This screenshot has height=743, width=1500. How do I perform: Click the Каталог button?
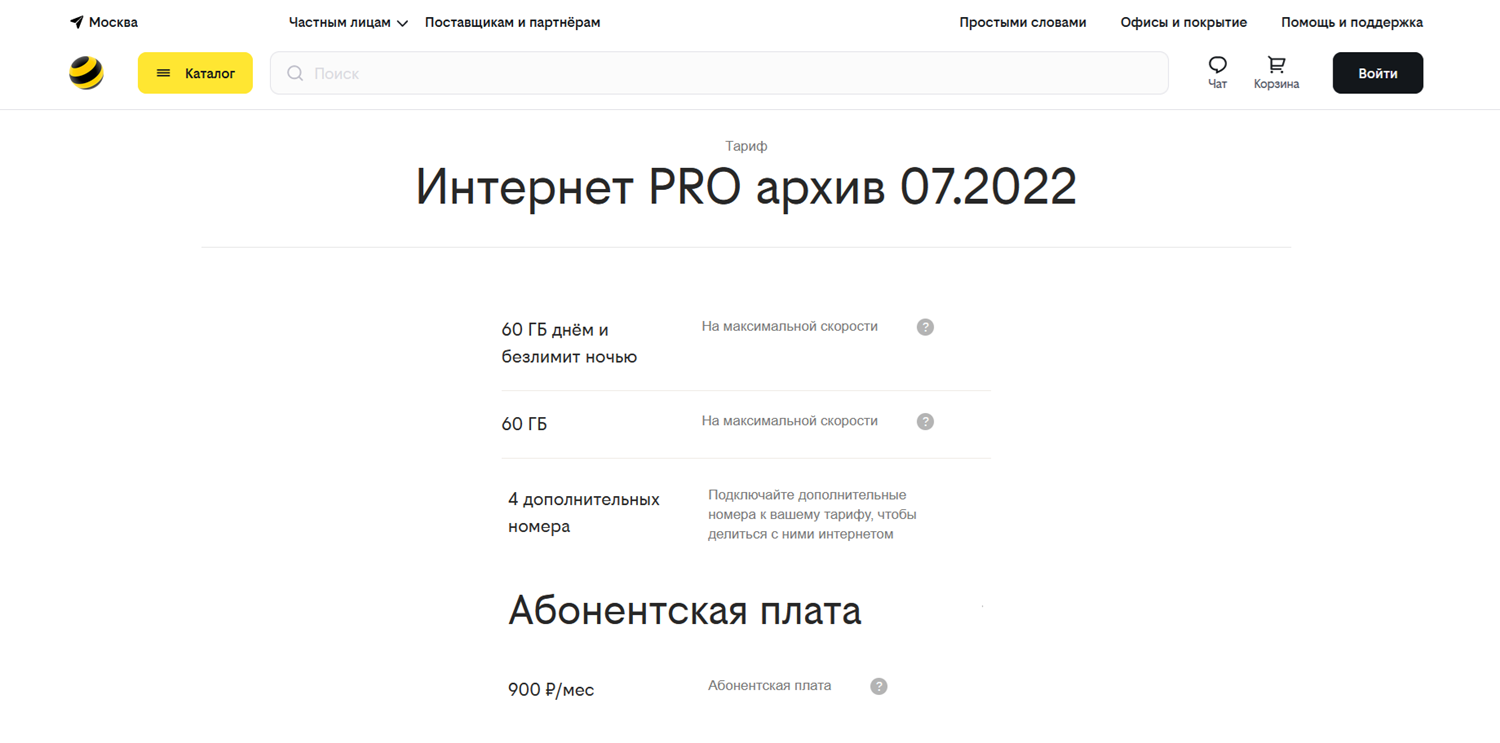pos(195,73)
